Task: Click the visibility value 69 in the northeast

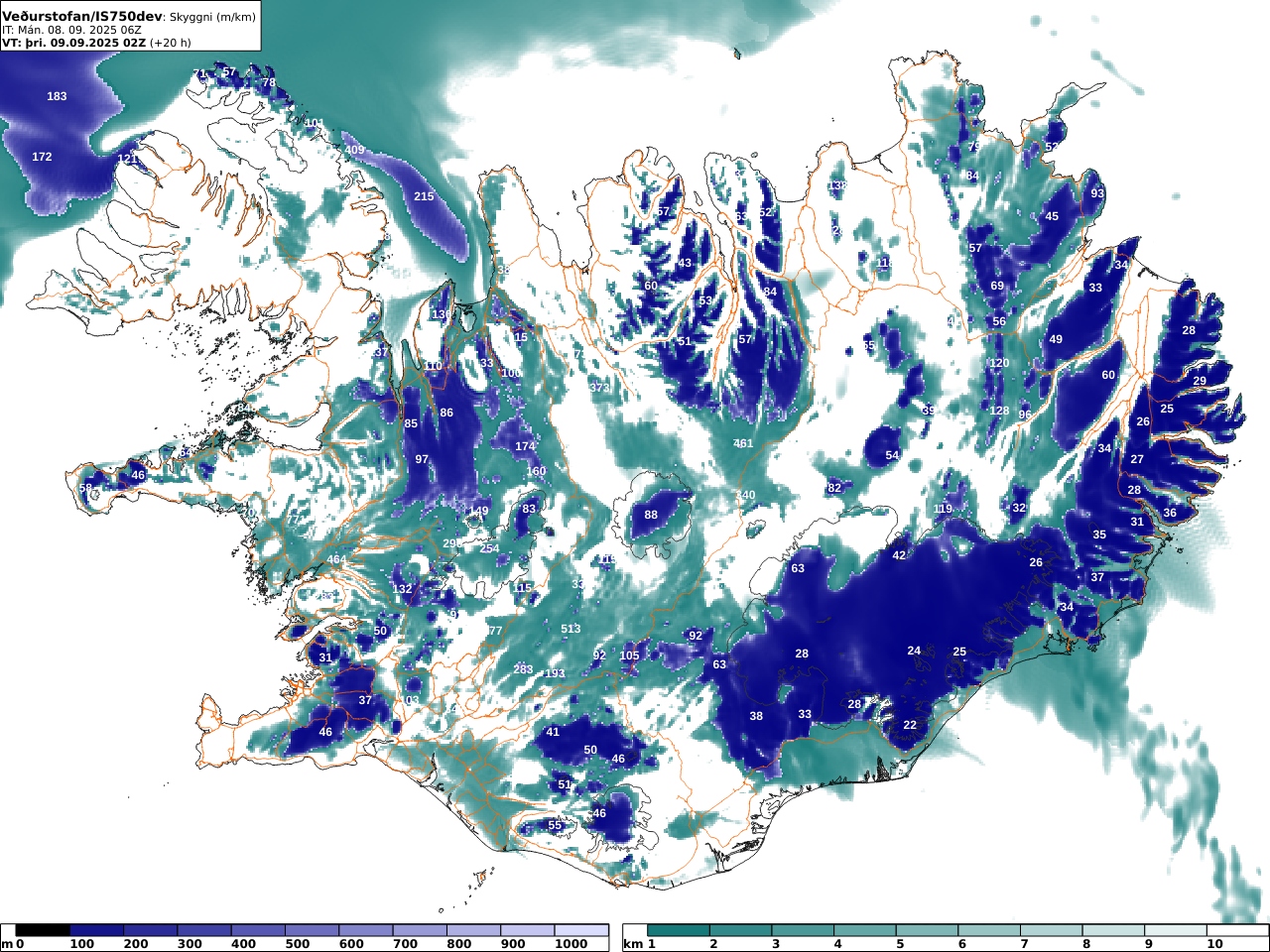Action: tap(997, 286)
